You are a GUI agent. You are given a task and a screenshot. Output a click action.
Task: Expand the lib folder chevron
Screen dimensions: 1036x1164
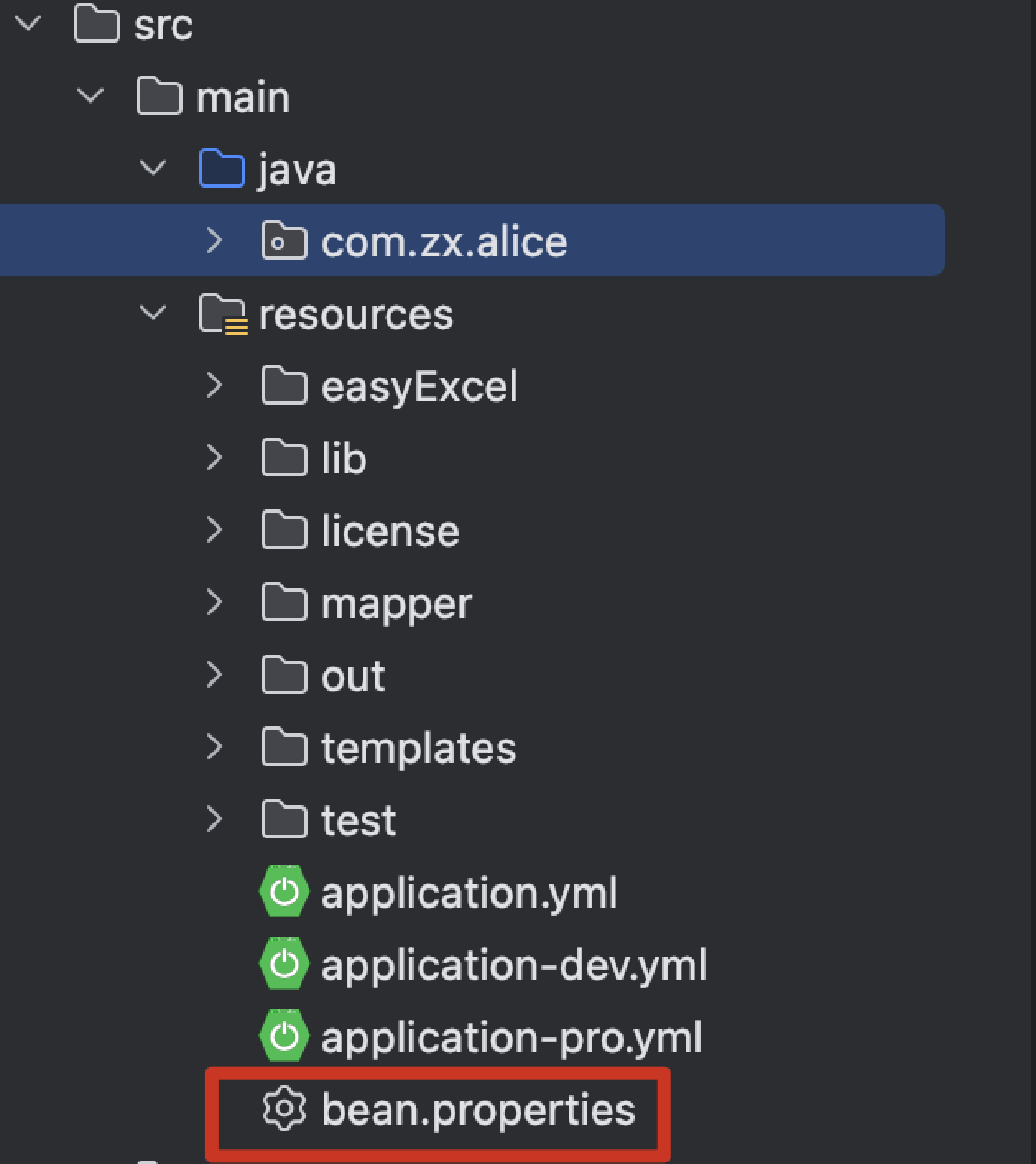(214, 458)
